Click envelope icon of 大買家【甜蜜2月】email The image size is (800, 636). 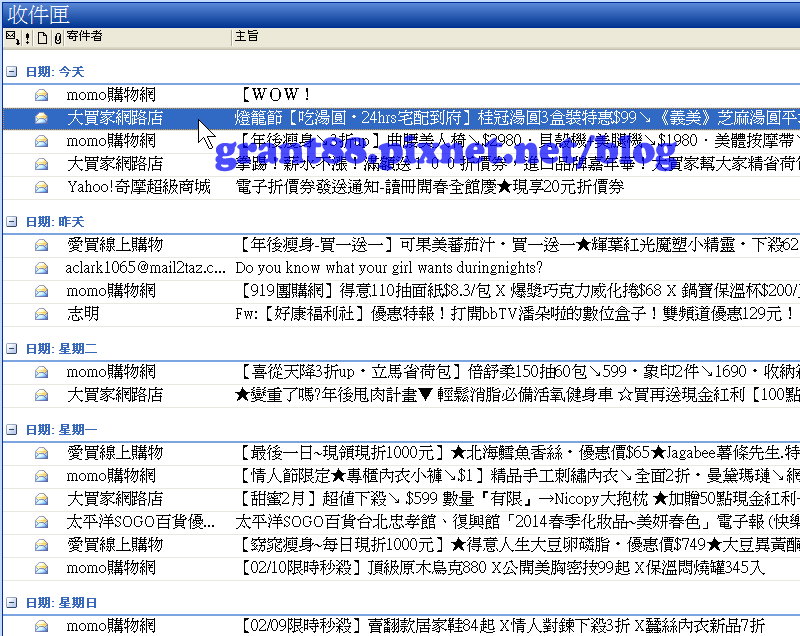(41, 499)
